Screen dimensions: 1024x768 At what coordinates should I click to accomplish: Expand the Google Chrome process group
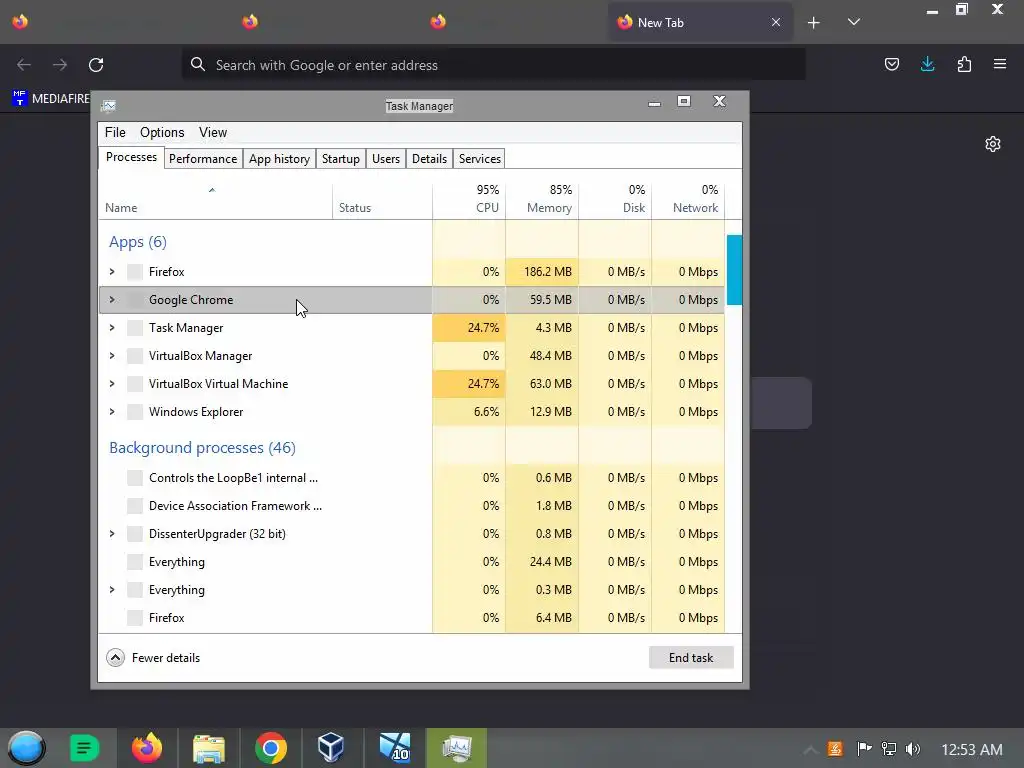tap(112, 300)
